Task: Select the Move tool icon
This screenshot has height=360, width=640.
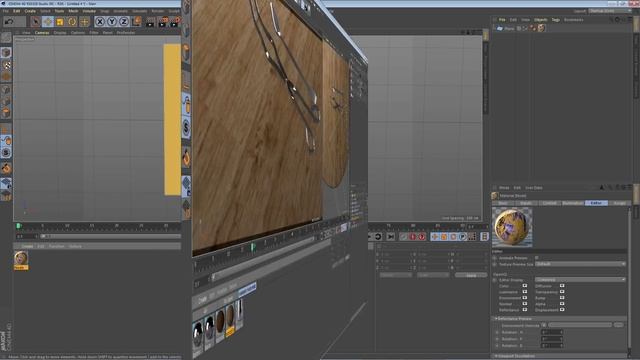Action: tap(48, 21)
